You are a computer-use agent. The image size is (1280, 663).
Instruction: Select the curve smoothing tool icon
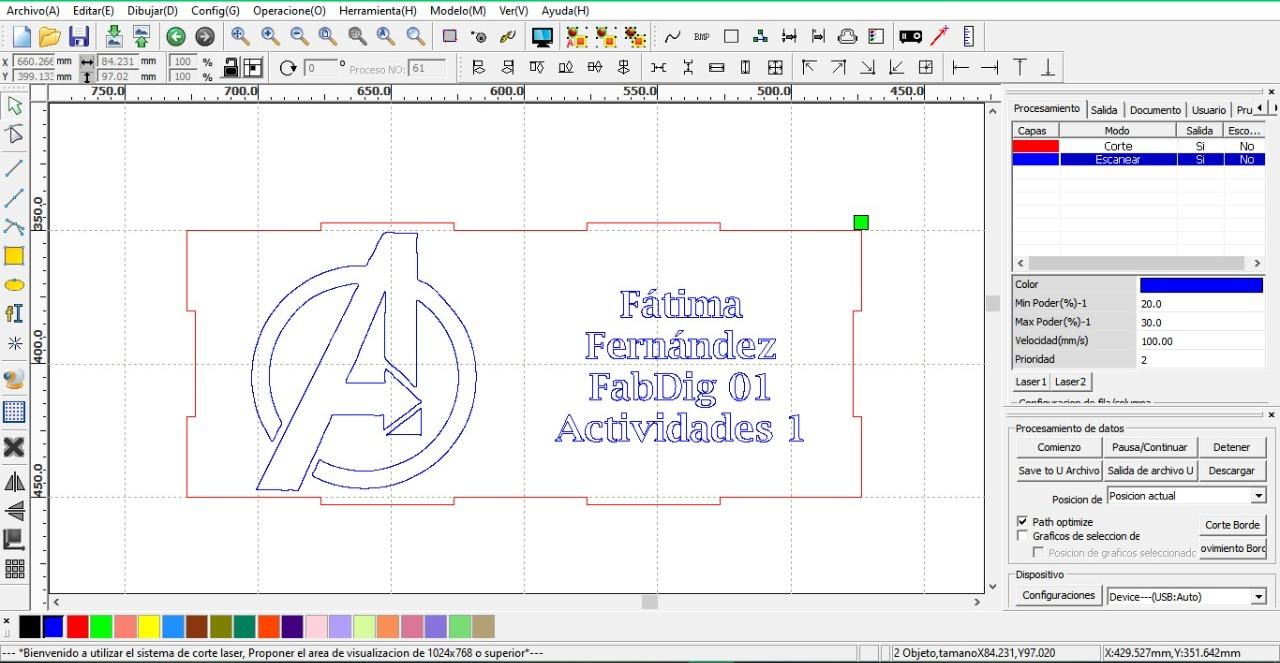click(672, 37)
